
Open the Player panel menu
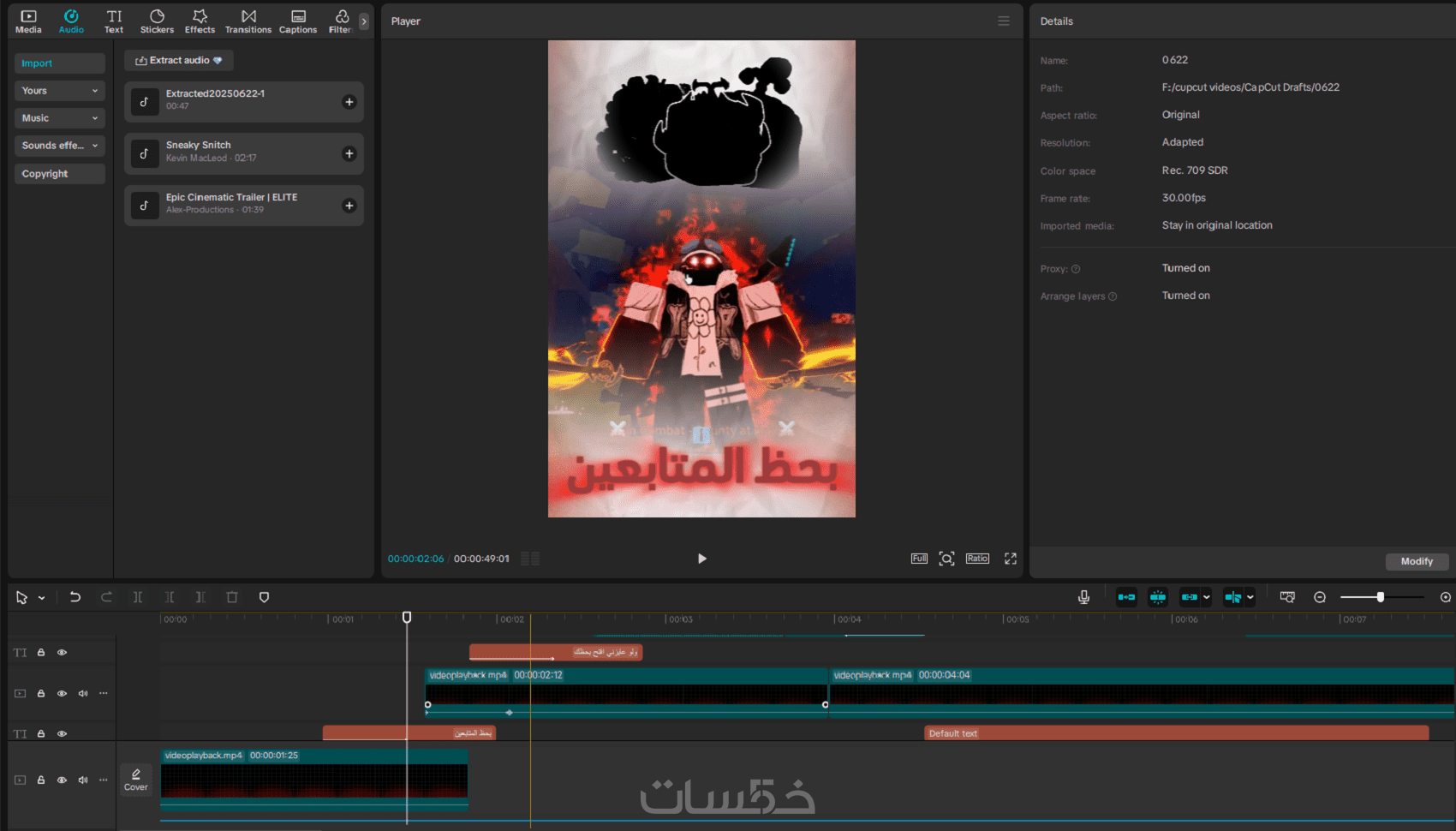(x=1004, y=21)
